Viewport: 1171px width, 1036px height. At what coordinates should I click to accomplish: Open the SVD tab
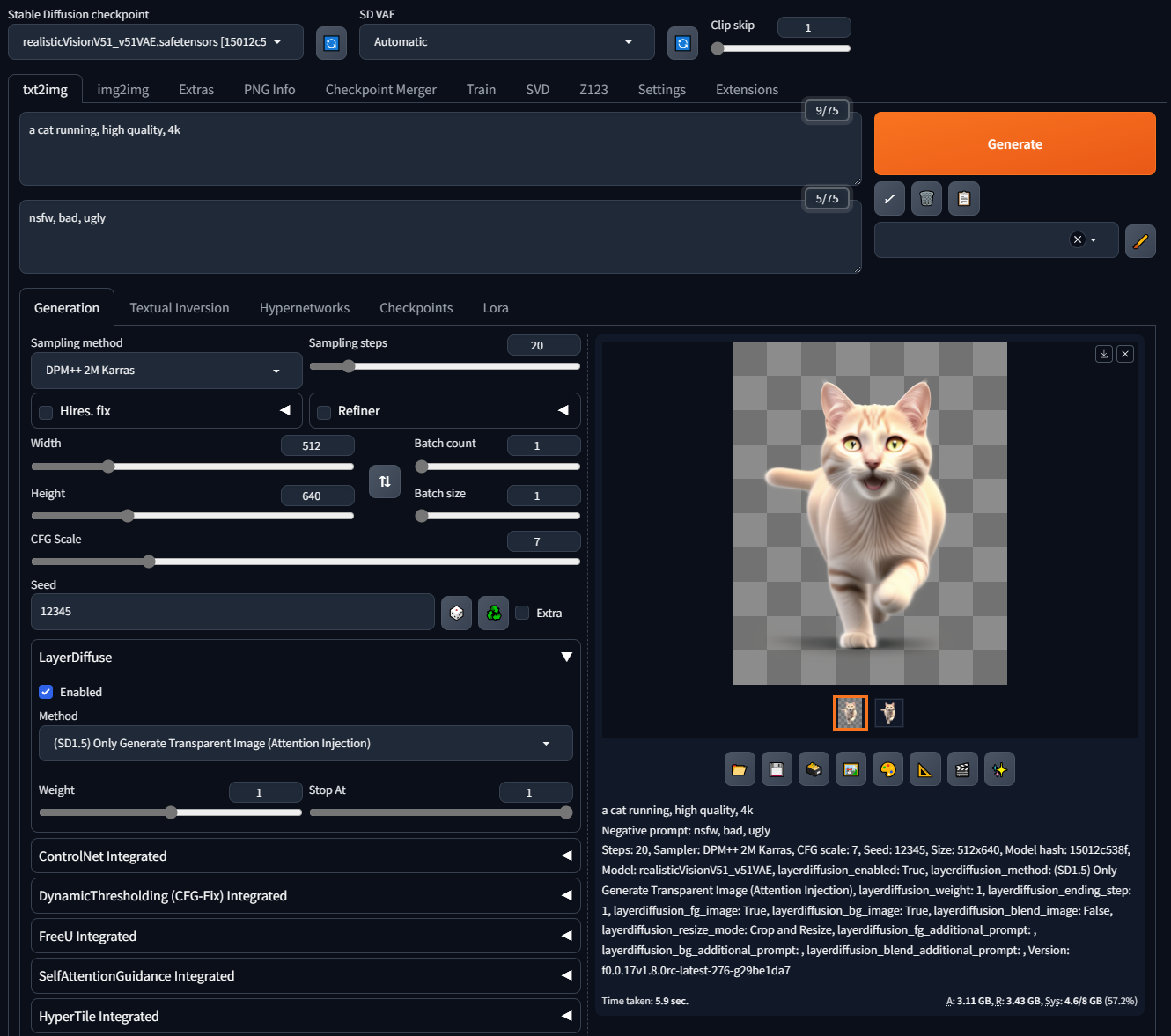point(538,90)
